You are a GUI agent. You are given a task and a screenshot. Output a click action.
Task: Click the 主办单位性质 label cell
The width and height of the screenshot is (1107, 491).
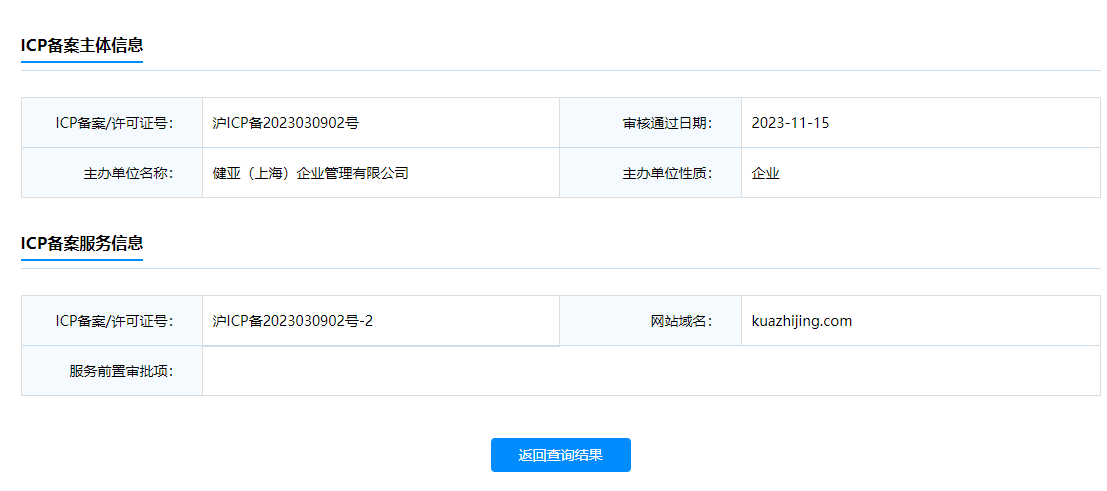pyautogui.click(x=650, y=173)
